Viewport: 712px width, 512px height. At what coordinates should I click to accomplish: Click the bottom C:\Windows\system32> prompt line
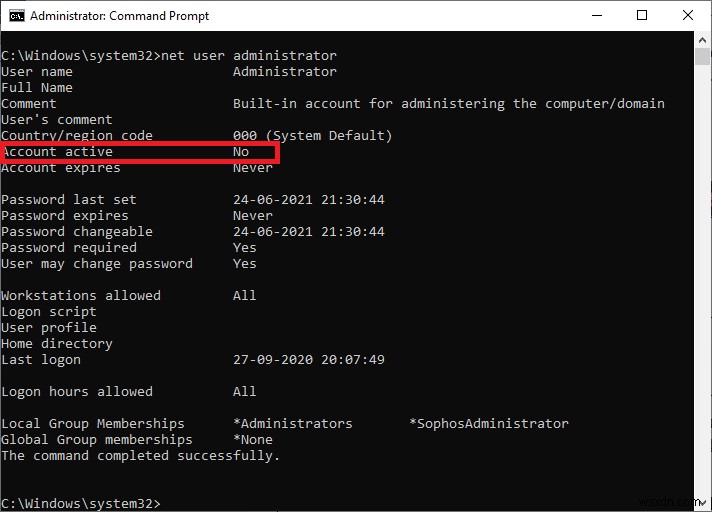point(80,502)
